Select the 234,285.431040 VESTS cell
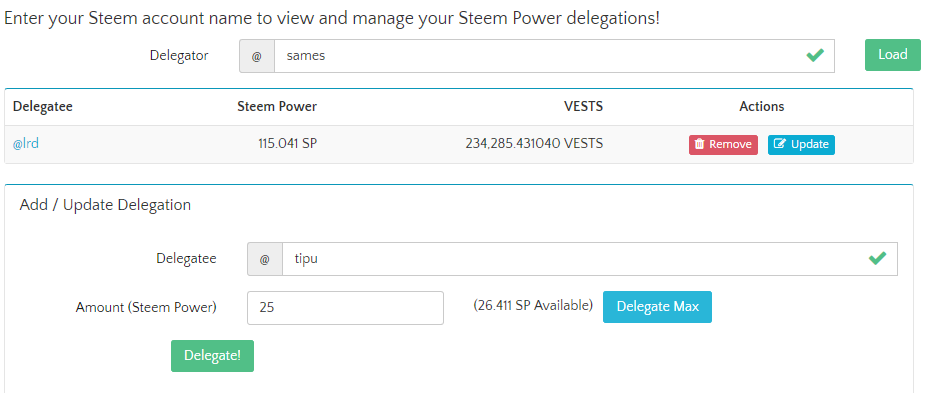This screenshot has height=393, width=926. pos(534,144)
